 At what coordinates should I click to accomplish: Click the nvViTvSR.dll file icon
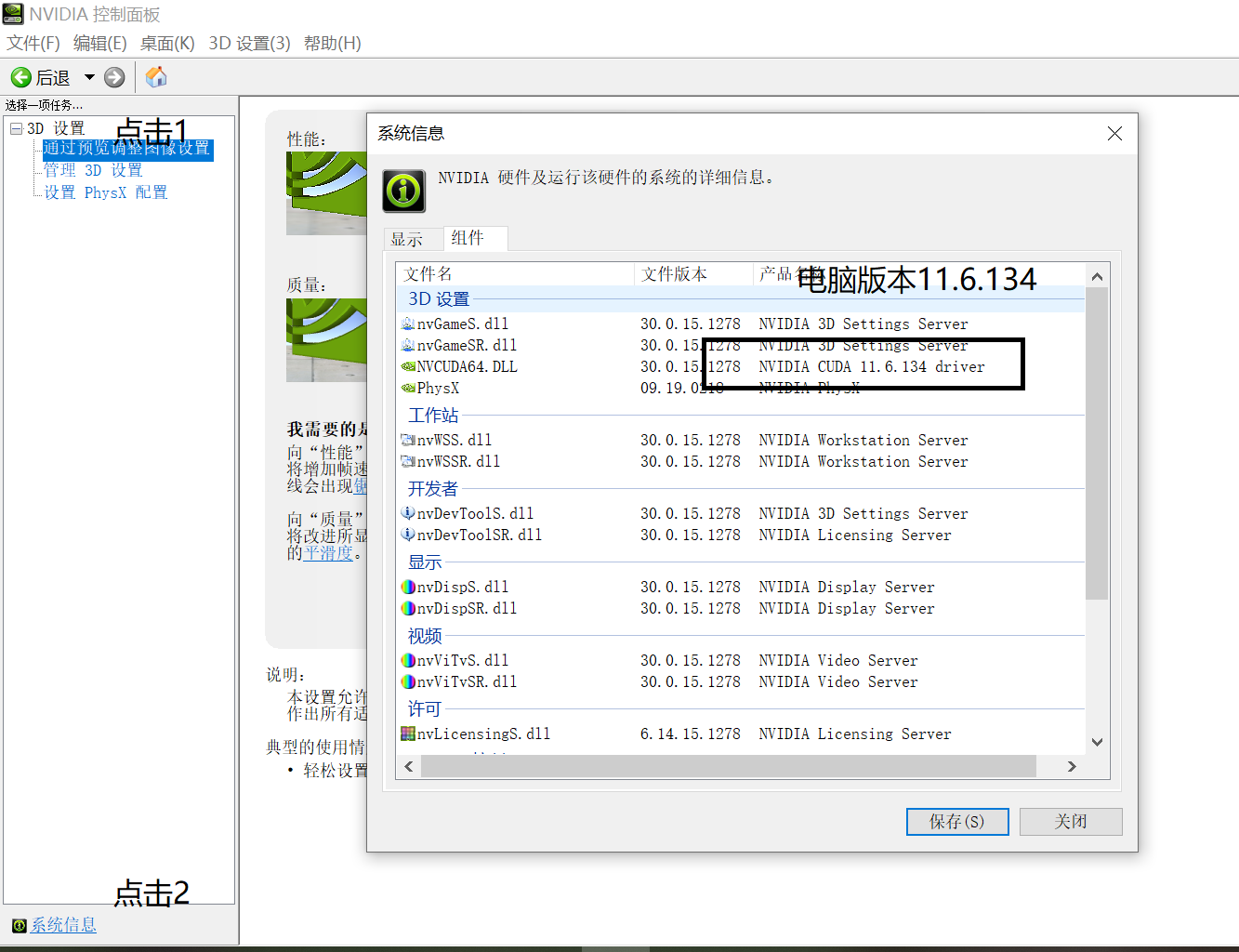pyautogui.click(x=408, y=681)
